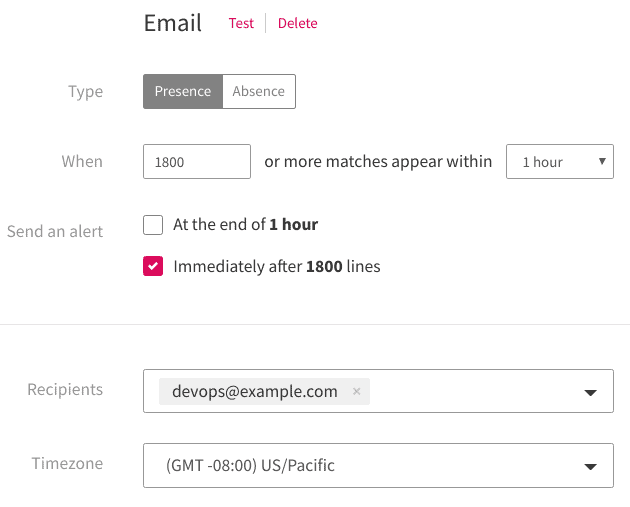Focus the 1800 matches input field

(197, 162)
